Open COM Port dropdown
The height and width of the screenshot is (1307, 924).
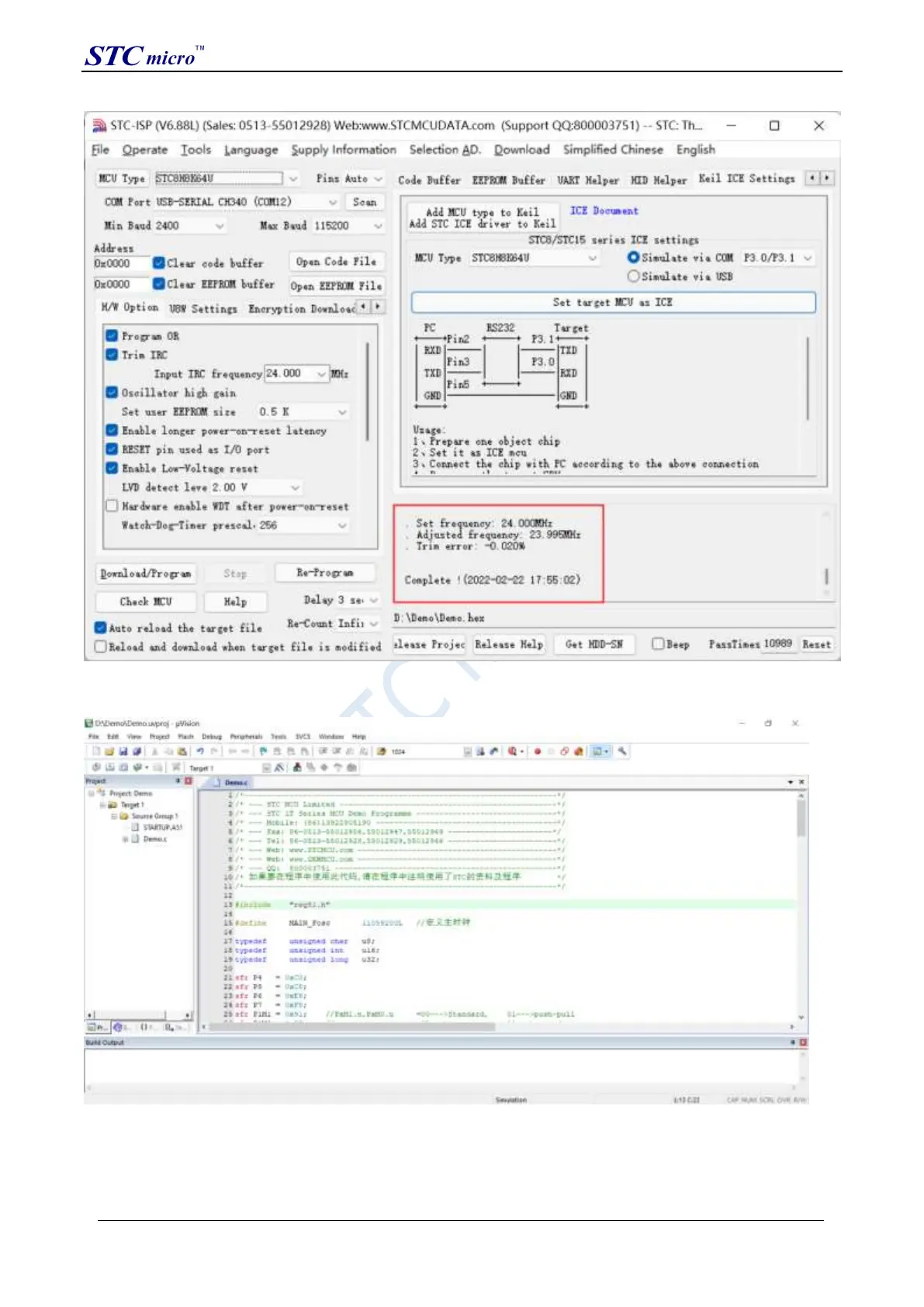pos(332,202)
